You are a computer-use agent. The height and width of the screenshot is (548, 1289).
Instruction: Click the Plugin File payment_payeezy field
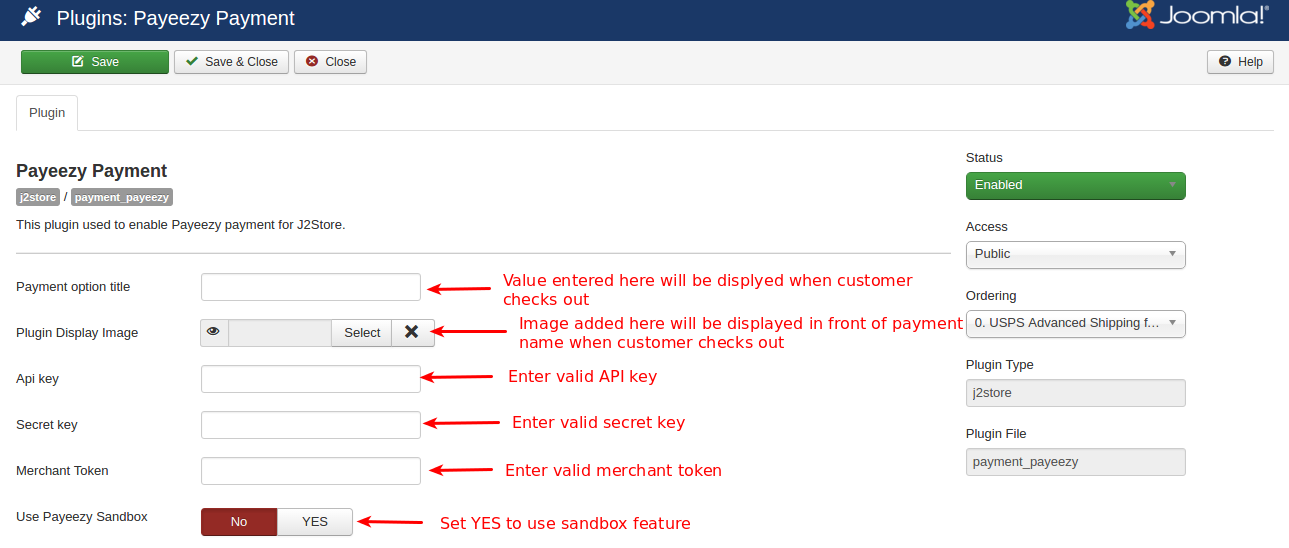point(1076,462)
